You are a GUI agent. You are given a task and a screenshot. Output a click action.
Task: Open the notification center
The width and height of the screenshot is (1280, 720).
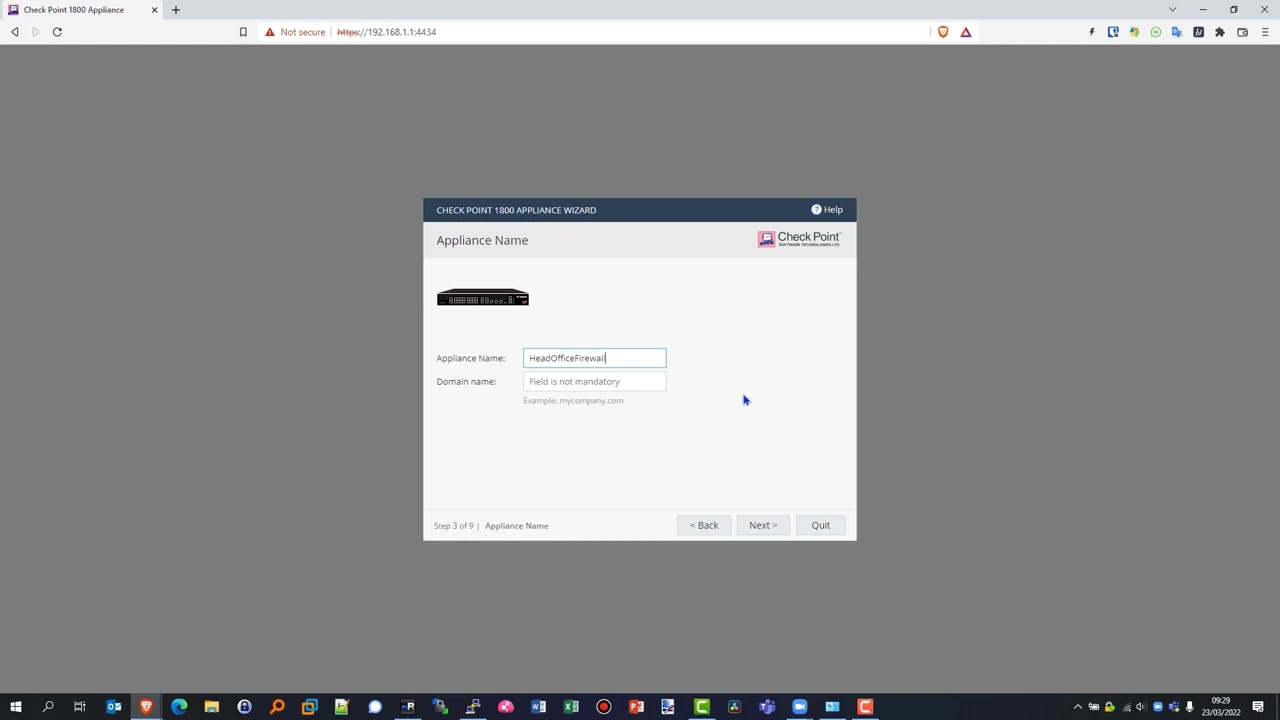pos(1258,707)
